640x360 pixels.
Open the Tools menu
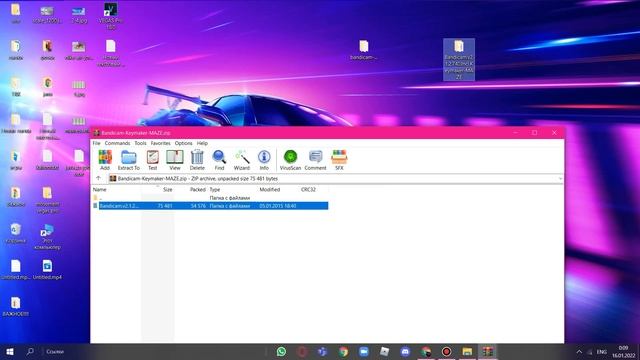140,143
